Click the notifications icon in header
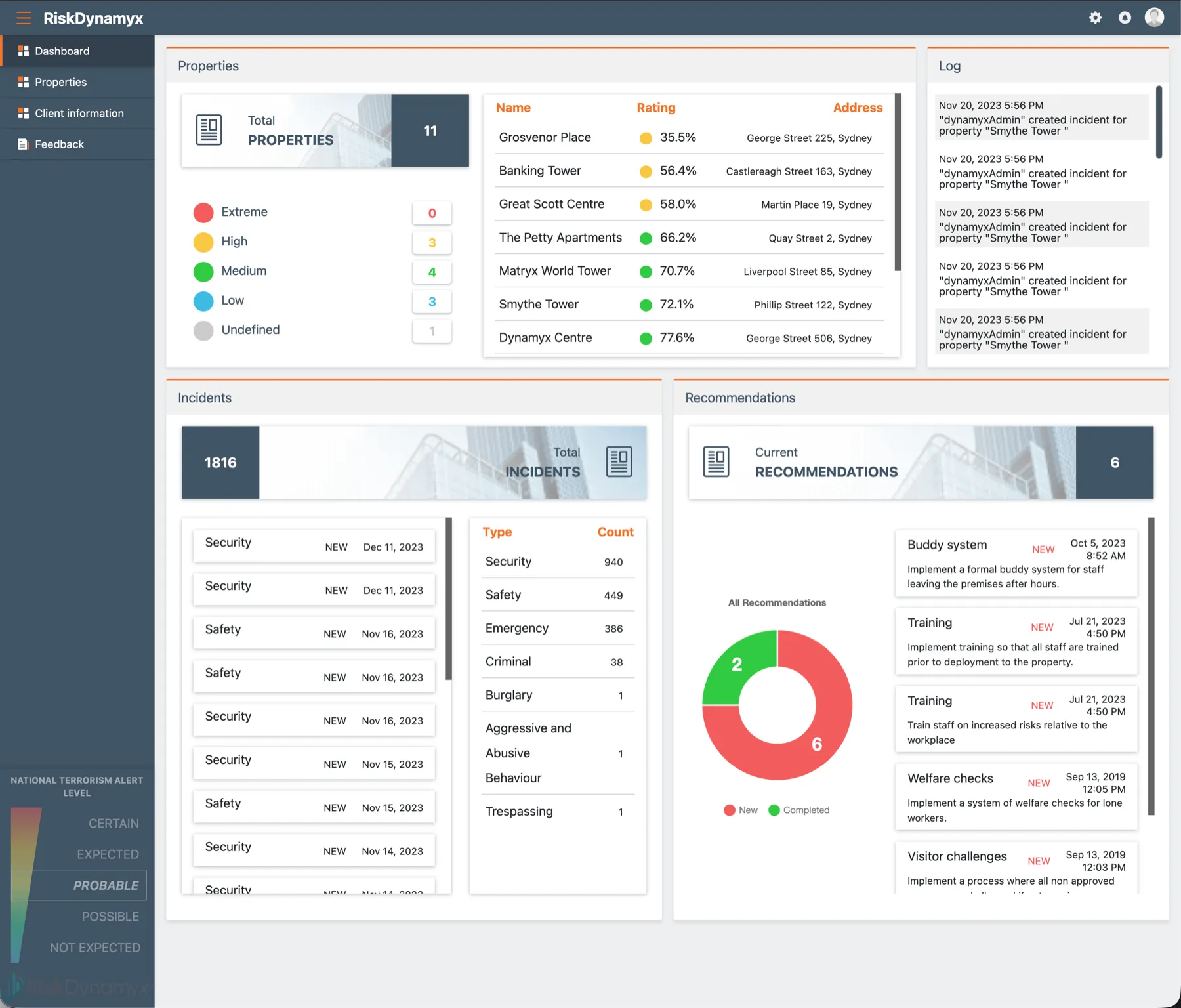 click(1125, 18)
